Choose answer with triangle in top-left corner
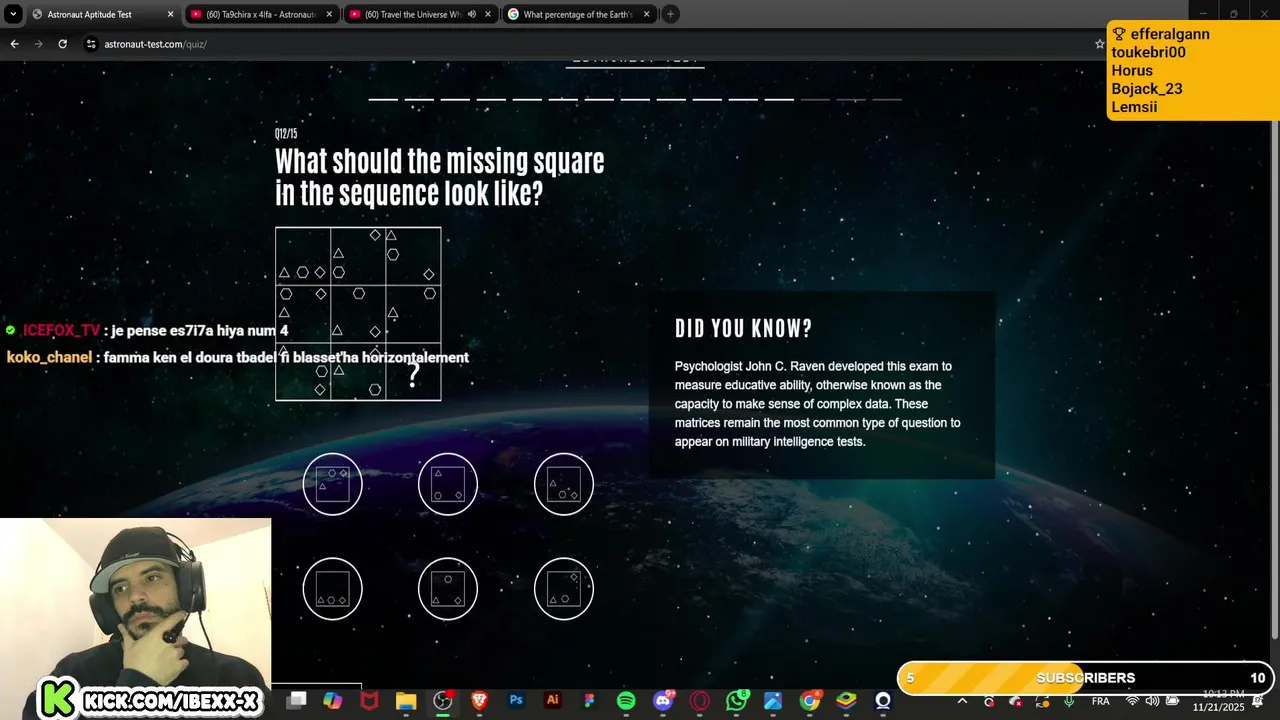This screenshot has width=1280, height=720. click(x=448, y=484)
